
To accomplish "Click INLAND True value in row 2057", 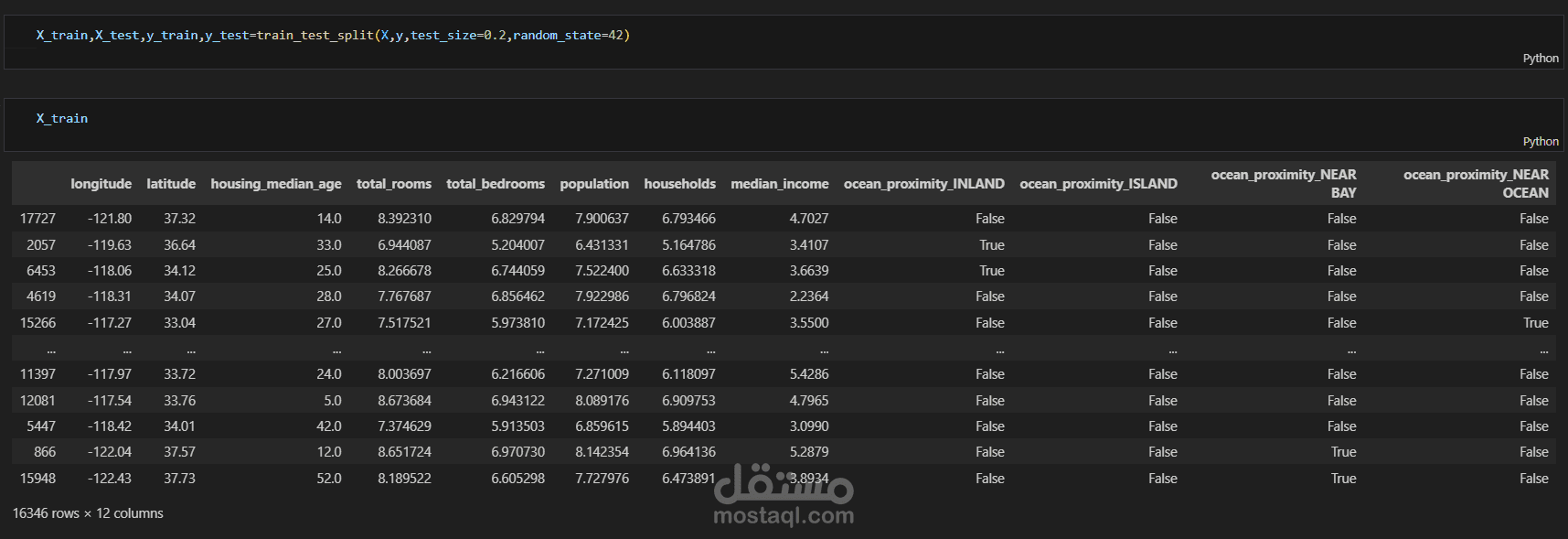I will (992, 245).
